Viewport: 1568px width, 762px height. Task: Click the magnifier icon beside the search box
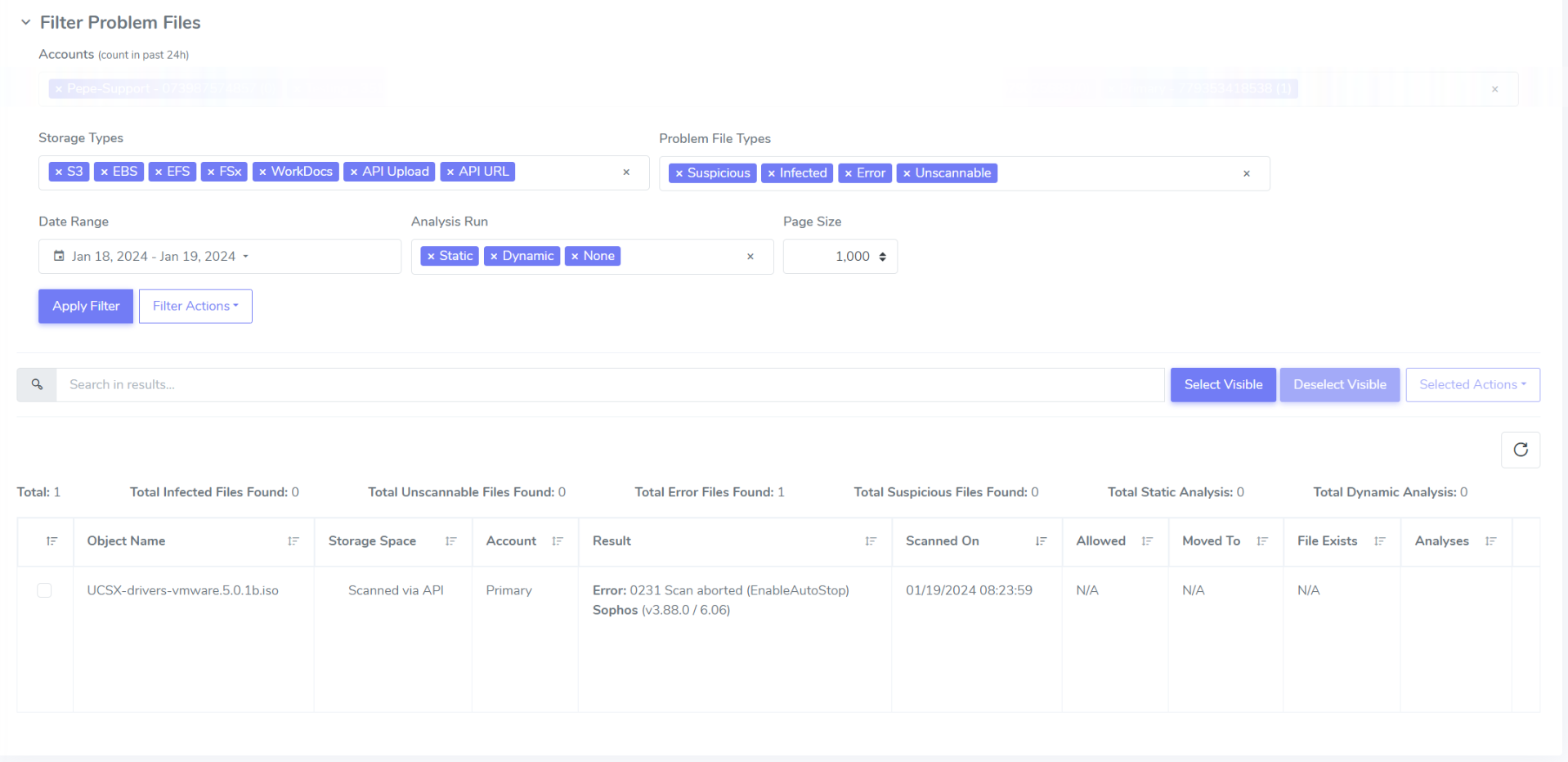pos(37,384)
